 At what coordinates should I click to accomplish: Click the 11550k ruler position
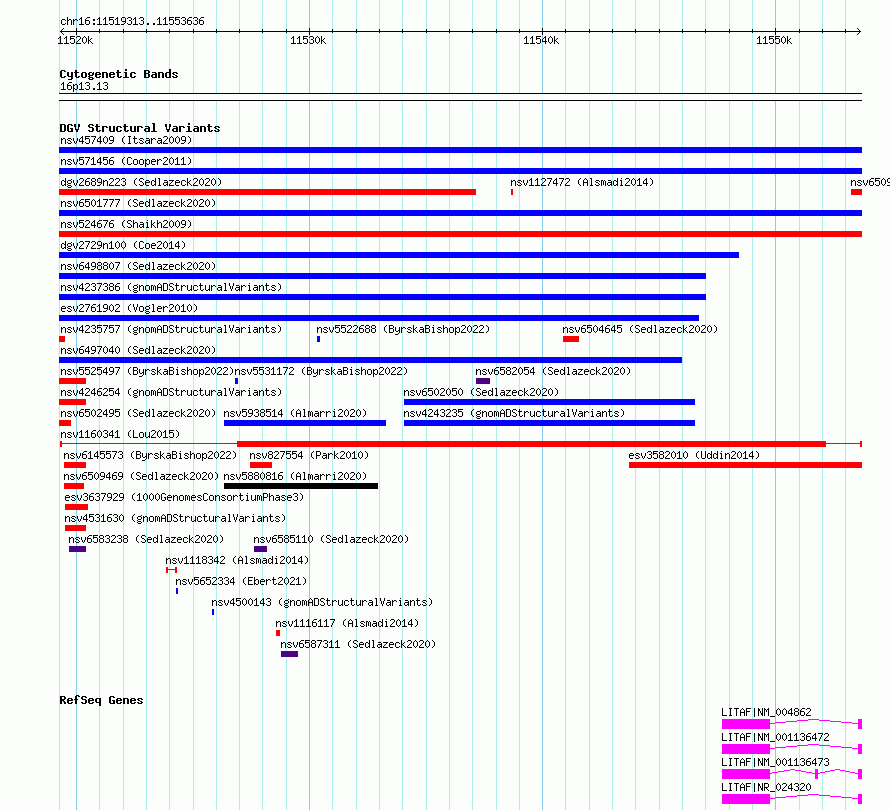(x=774, y=40)
